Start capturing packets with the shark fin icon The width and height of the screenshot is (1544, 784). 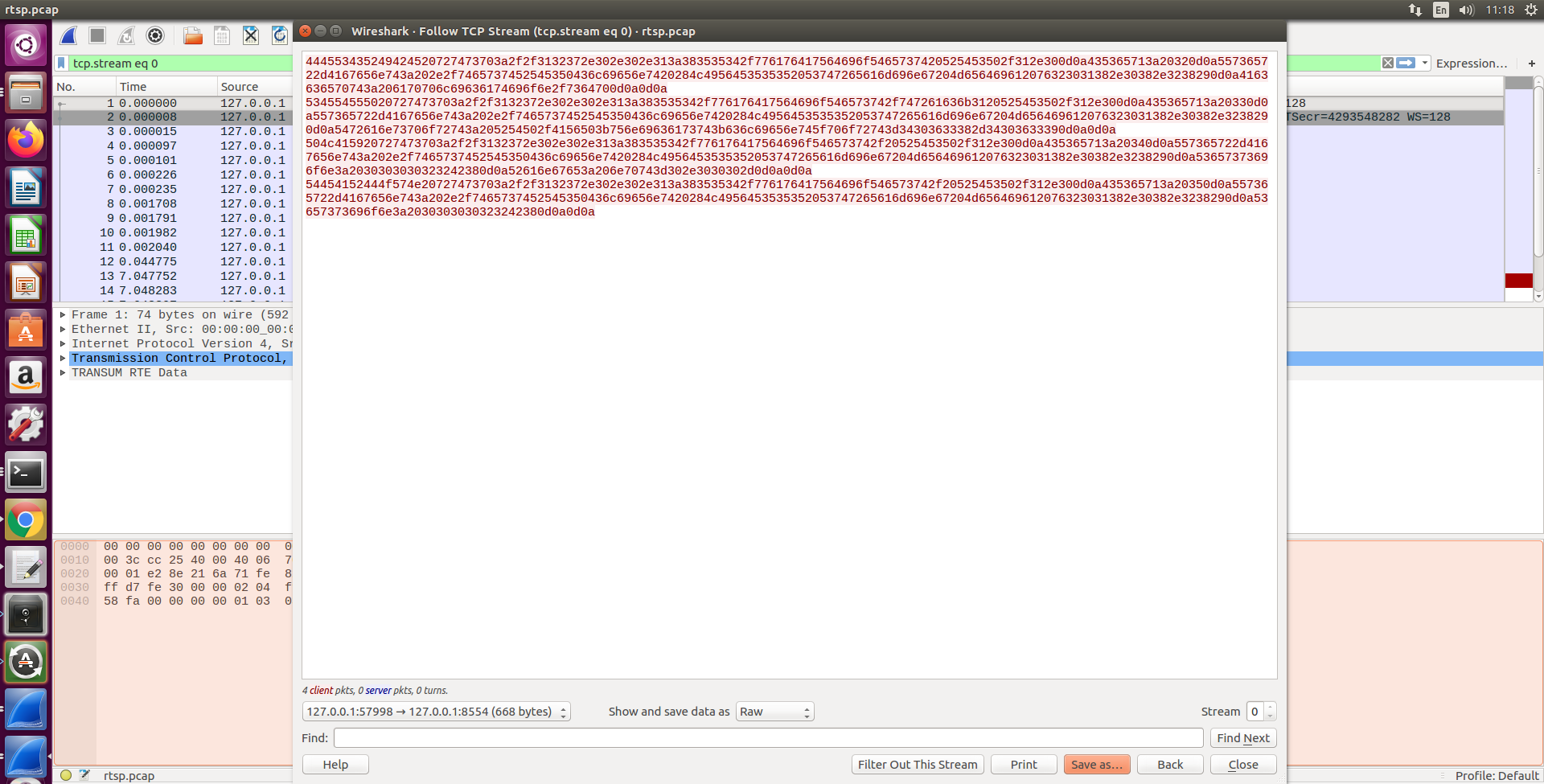point(69,35)
